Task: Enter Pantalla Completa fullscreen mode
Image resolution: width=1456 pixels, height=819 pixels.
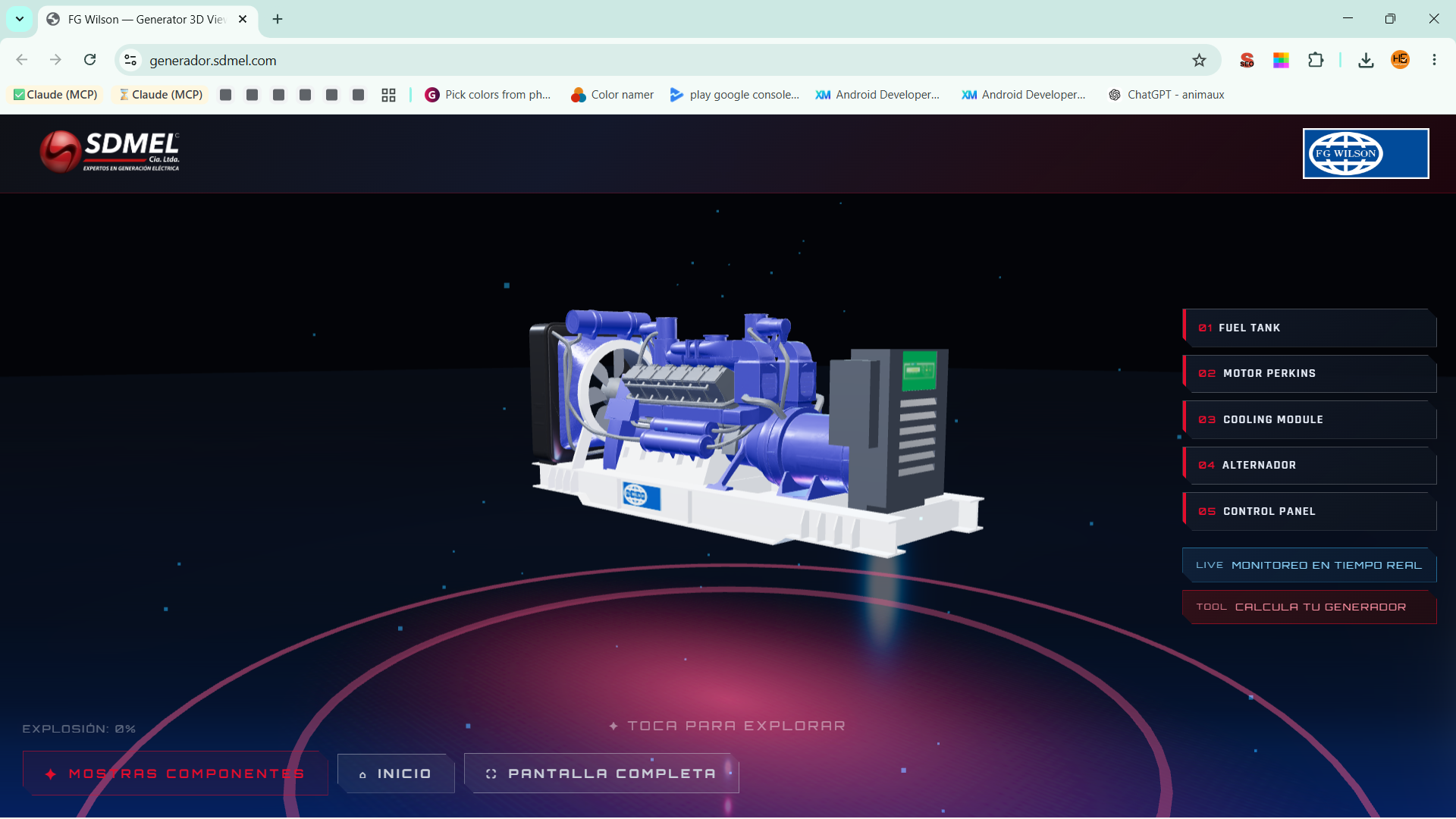Action: (601, 773)
